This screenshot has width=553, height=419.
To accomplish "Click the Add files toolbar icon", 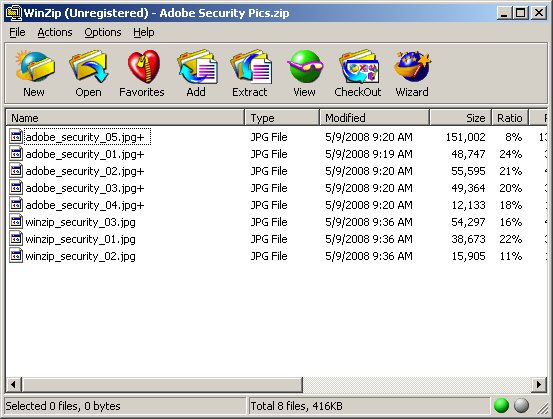I will (197, 67).
